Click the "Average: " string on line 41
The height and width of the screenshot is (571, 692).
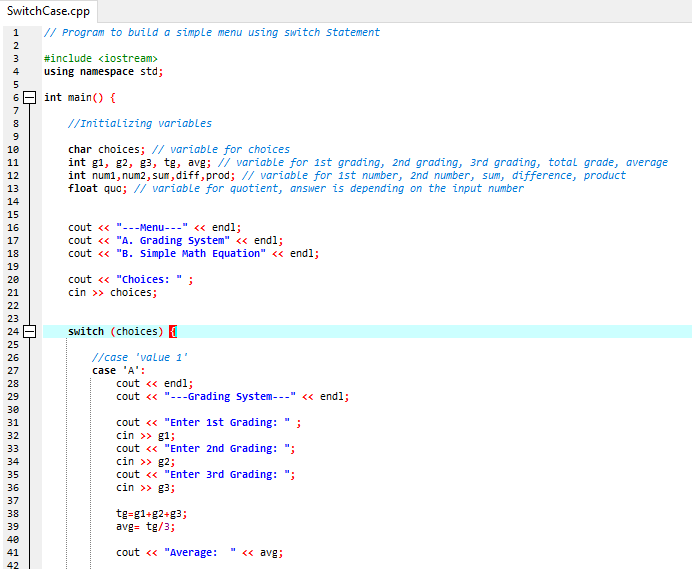click(x=200, y=552)
